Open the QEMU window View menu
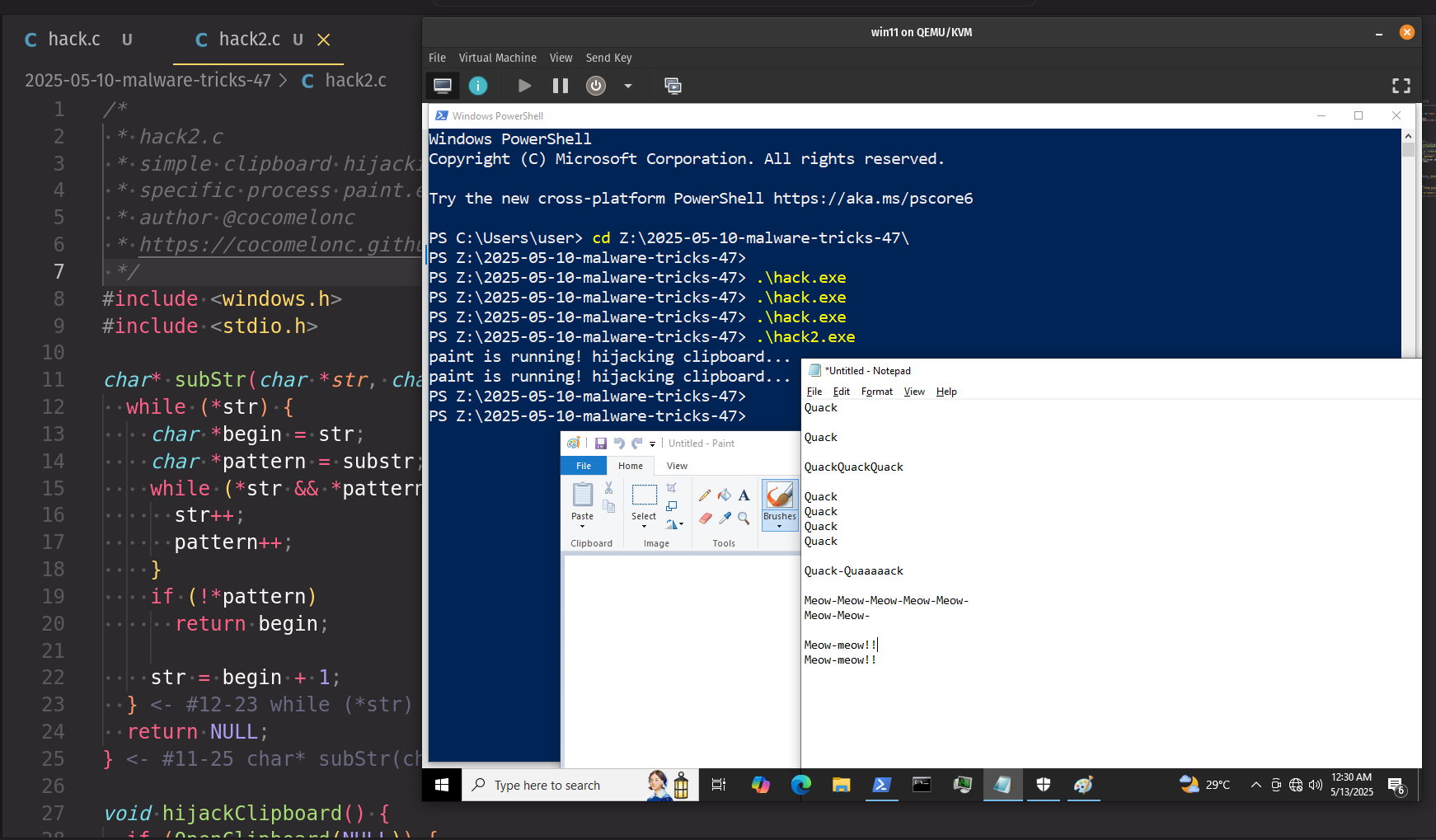Screen dimensions: 1436x840 pyautogui.click(x=561, y=58)
